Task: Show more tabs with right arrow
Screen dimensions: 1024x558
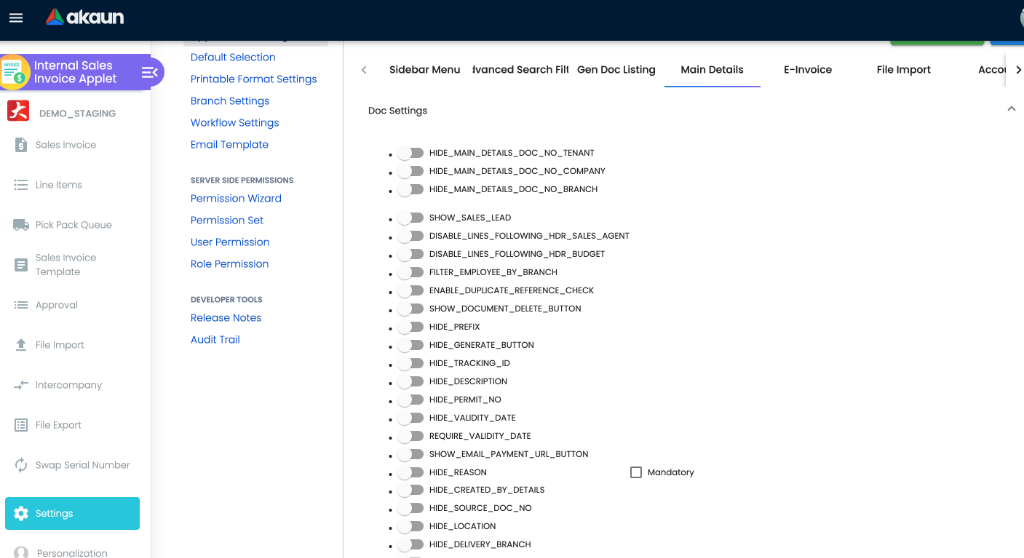Action: click(1018, 70)
